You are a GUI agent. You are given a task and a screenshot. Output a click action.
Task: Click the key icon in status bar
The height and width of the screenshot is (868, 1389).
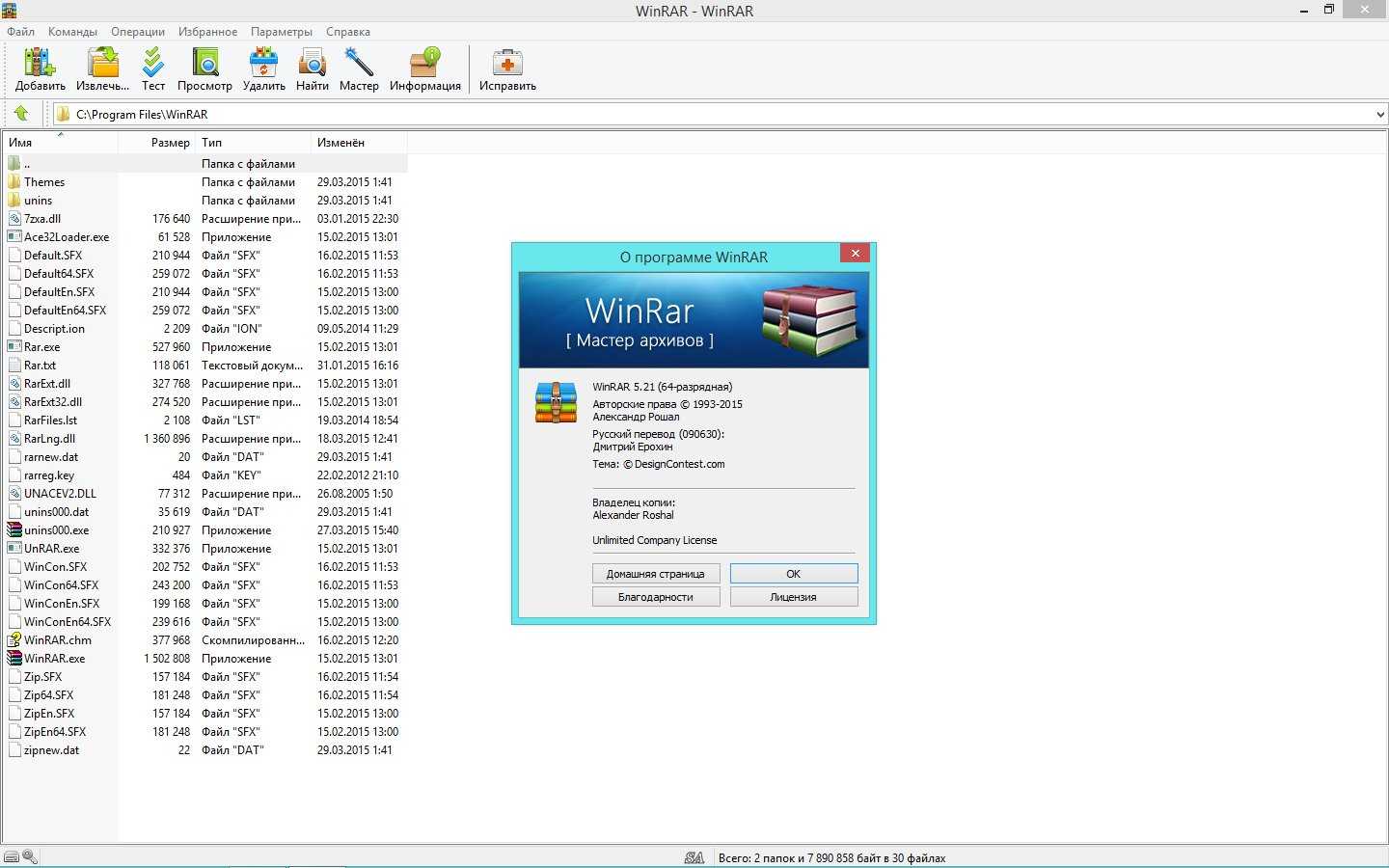click(30, 856)
